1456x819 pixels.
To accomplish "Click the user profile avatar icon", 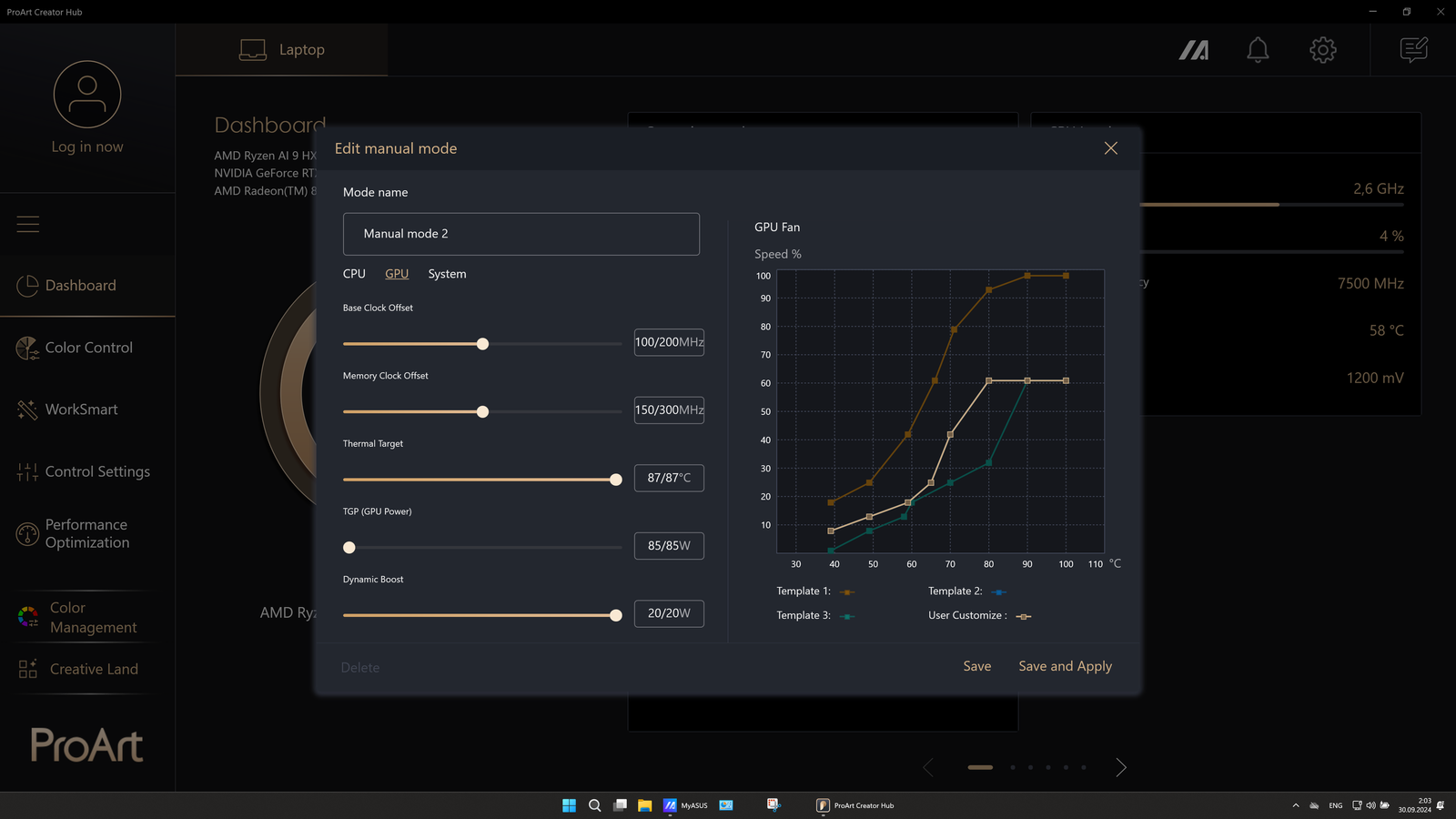I will click(87, 95).
